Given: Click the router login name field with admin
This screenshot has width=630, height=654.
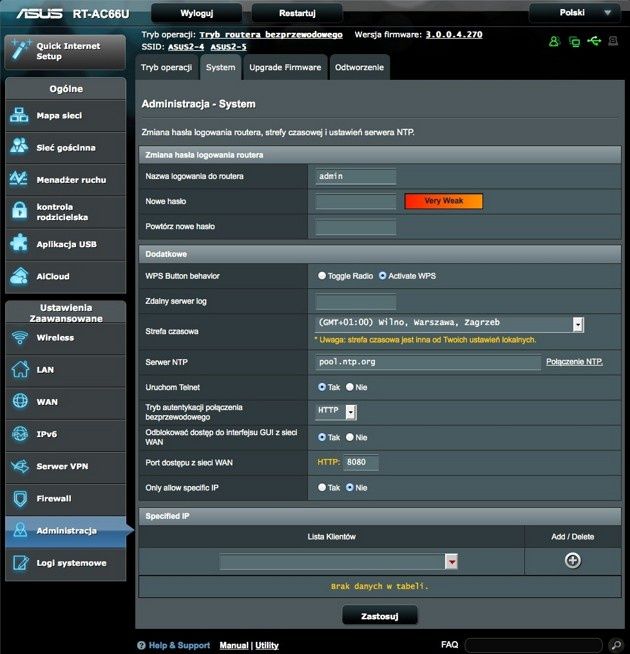Looking at the screenshot, I should click(355, 176).
